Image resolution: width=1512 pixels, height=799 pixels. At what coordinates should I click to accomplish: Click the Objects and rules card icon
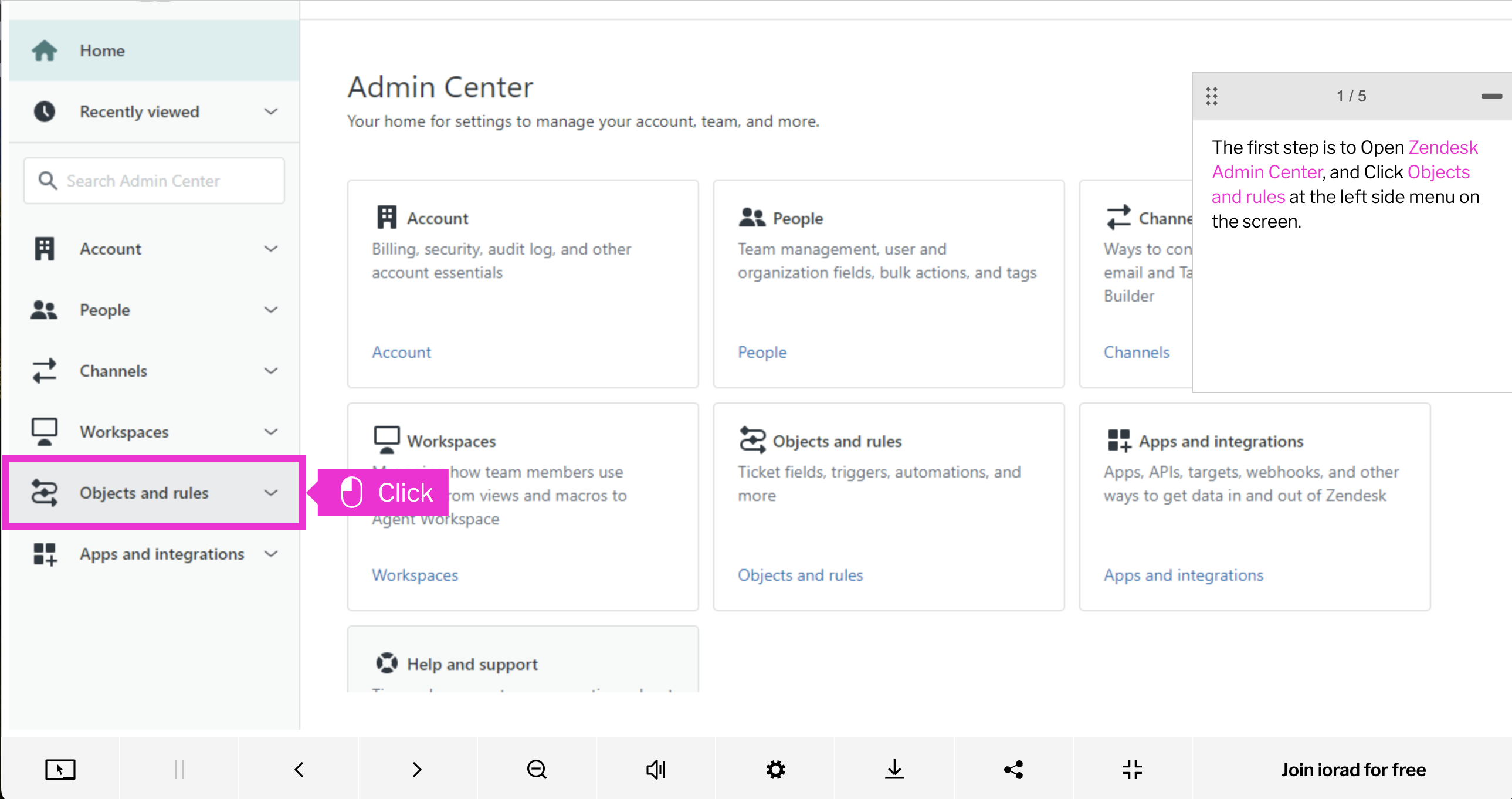[752, 441]
